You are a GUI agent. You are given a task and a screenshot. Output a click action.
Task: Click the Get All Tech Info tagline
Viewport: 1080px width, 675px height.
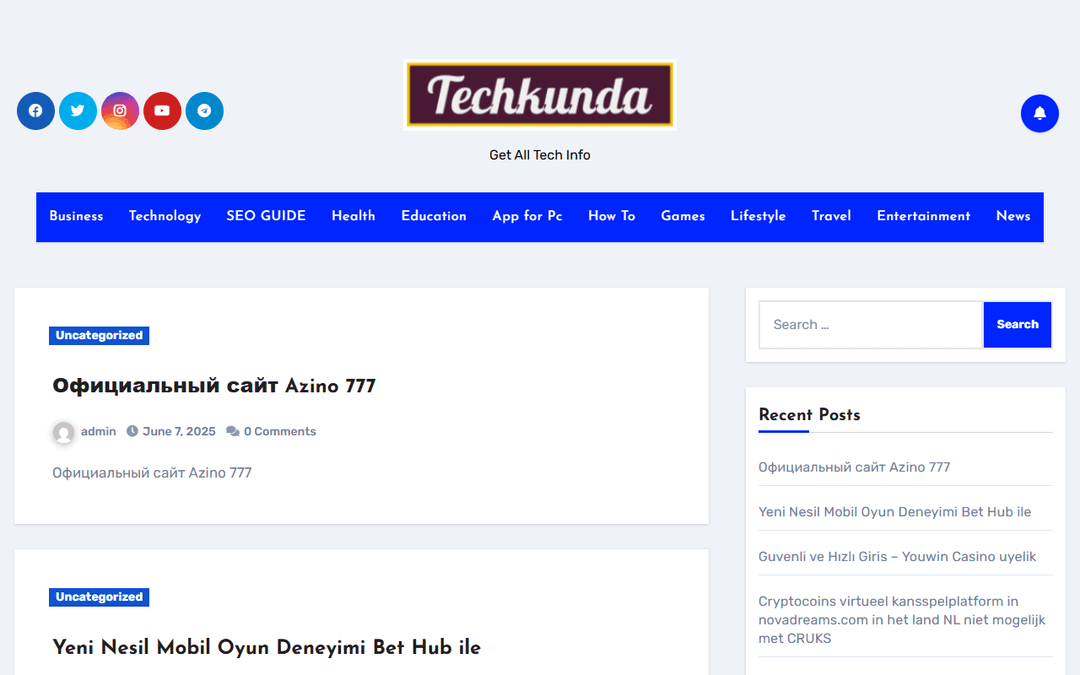[x=540, y=155]
